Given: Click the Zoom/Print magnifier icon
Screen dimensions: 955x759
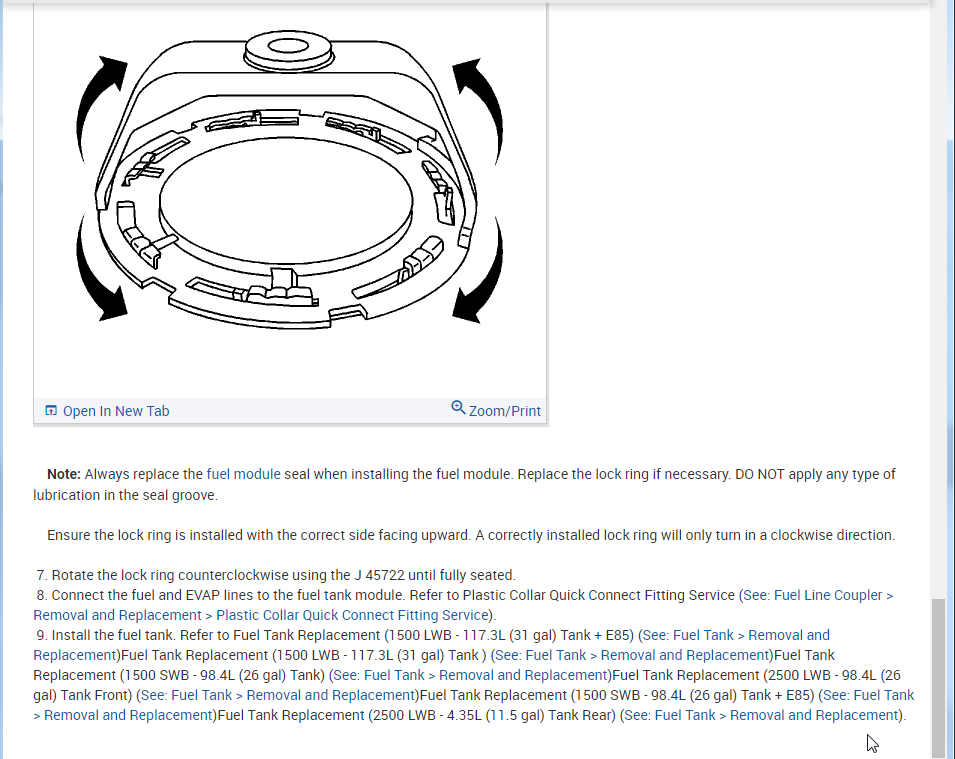Looking at the screenshot, I should tap(458, 408).
